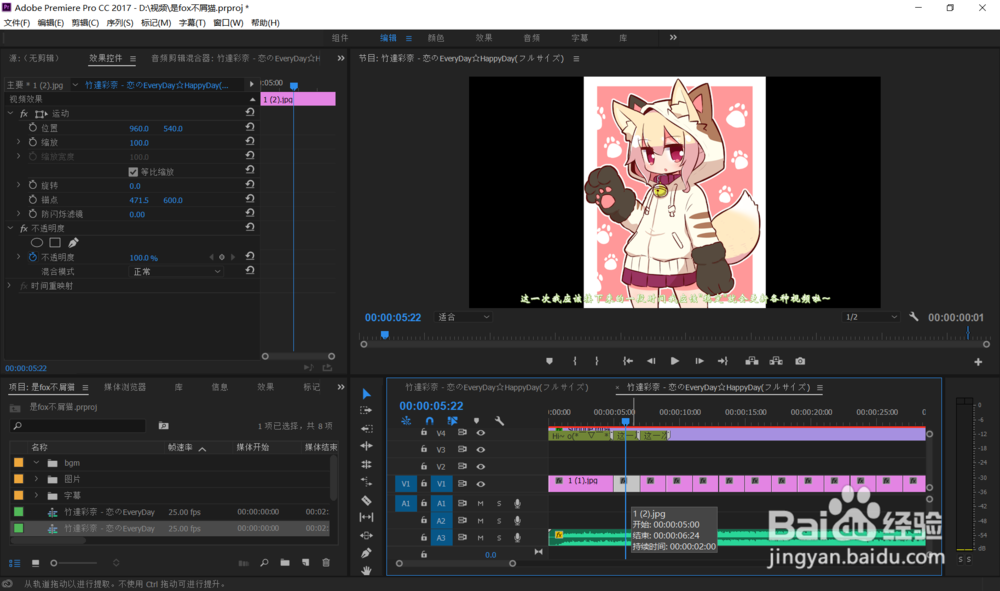Open the program monitor button editor plus
The height and width of the screenshot is (591, 1000).
(x=978, y=362)
